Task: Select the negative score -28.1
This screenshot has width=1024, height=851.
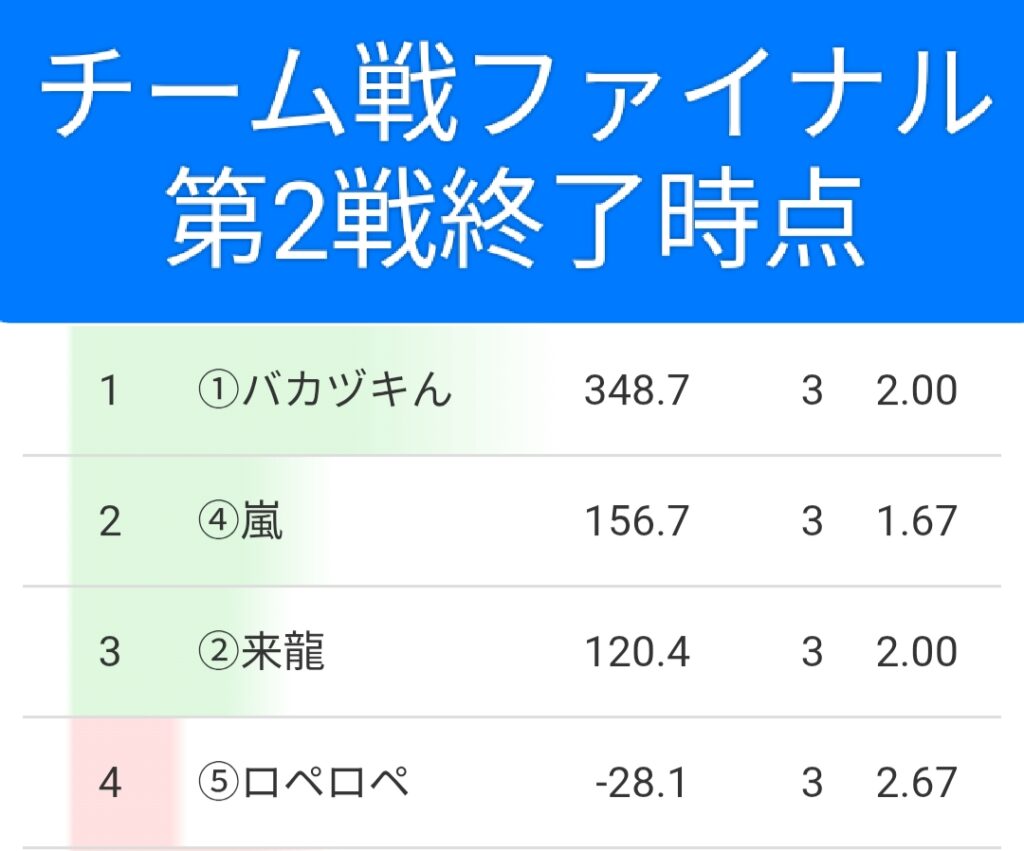Action: coord(640,783)
